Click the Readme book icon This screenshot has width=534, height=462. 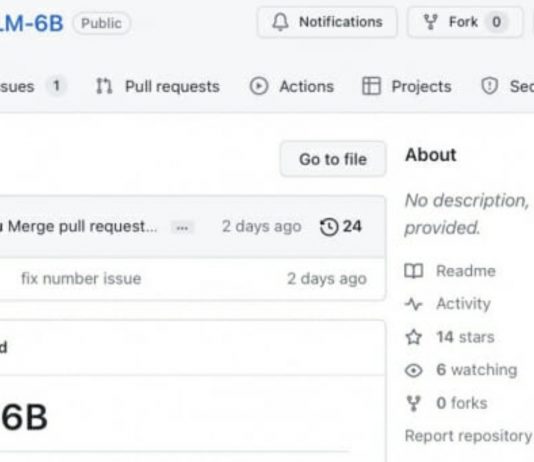point(414,271)
